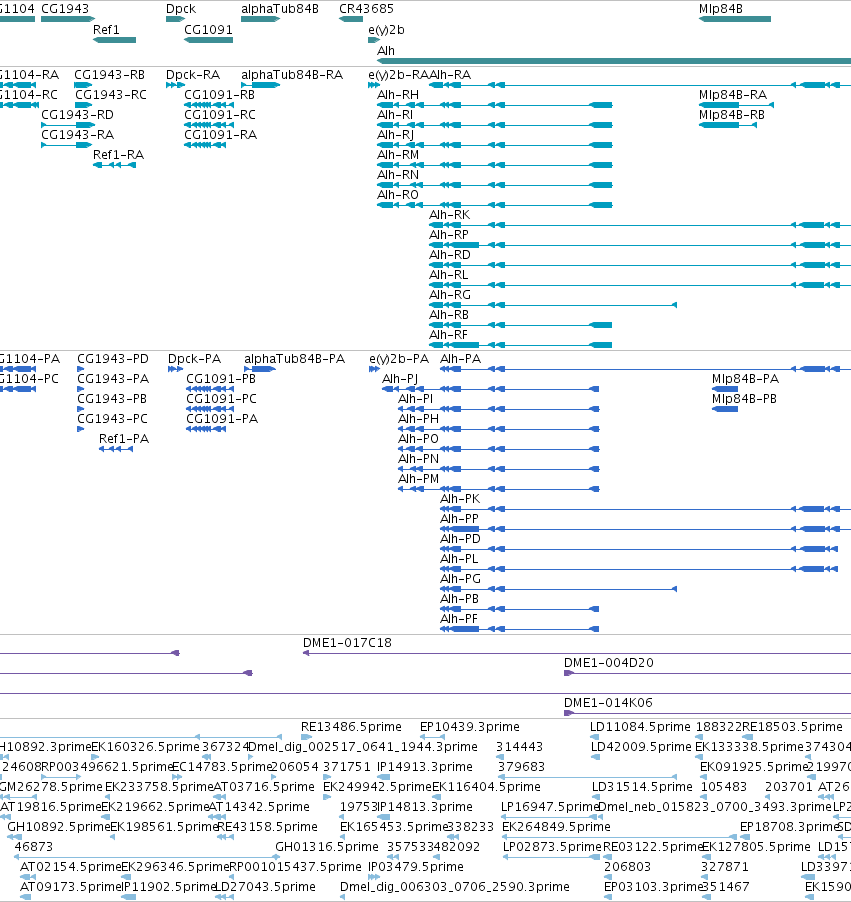Click the Alh-RB transcript
This screenshot has width=851, height=902.
coord(521,325)
